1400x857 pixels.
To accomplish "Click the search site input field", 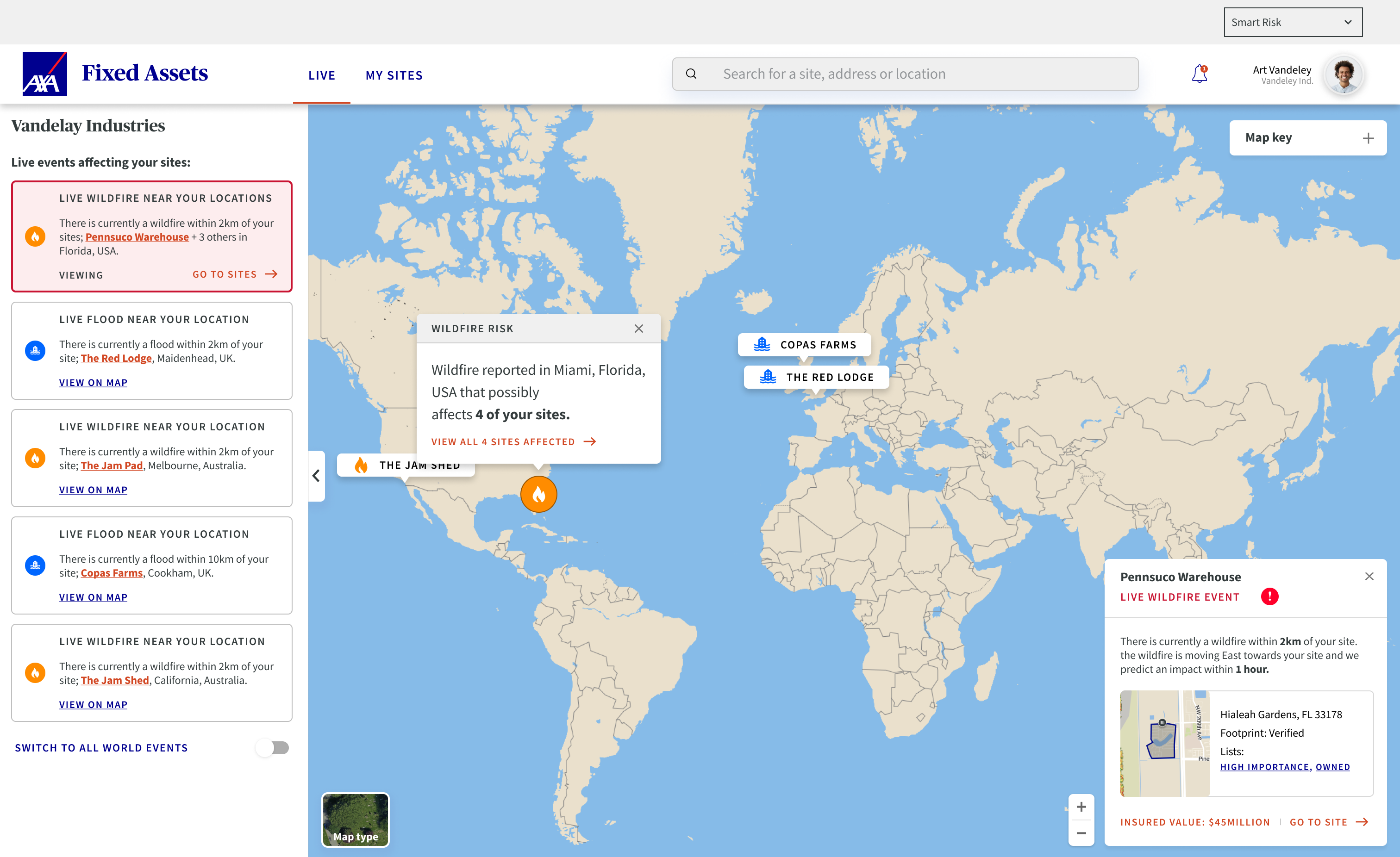I will click(x=905, y=74).
